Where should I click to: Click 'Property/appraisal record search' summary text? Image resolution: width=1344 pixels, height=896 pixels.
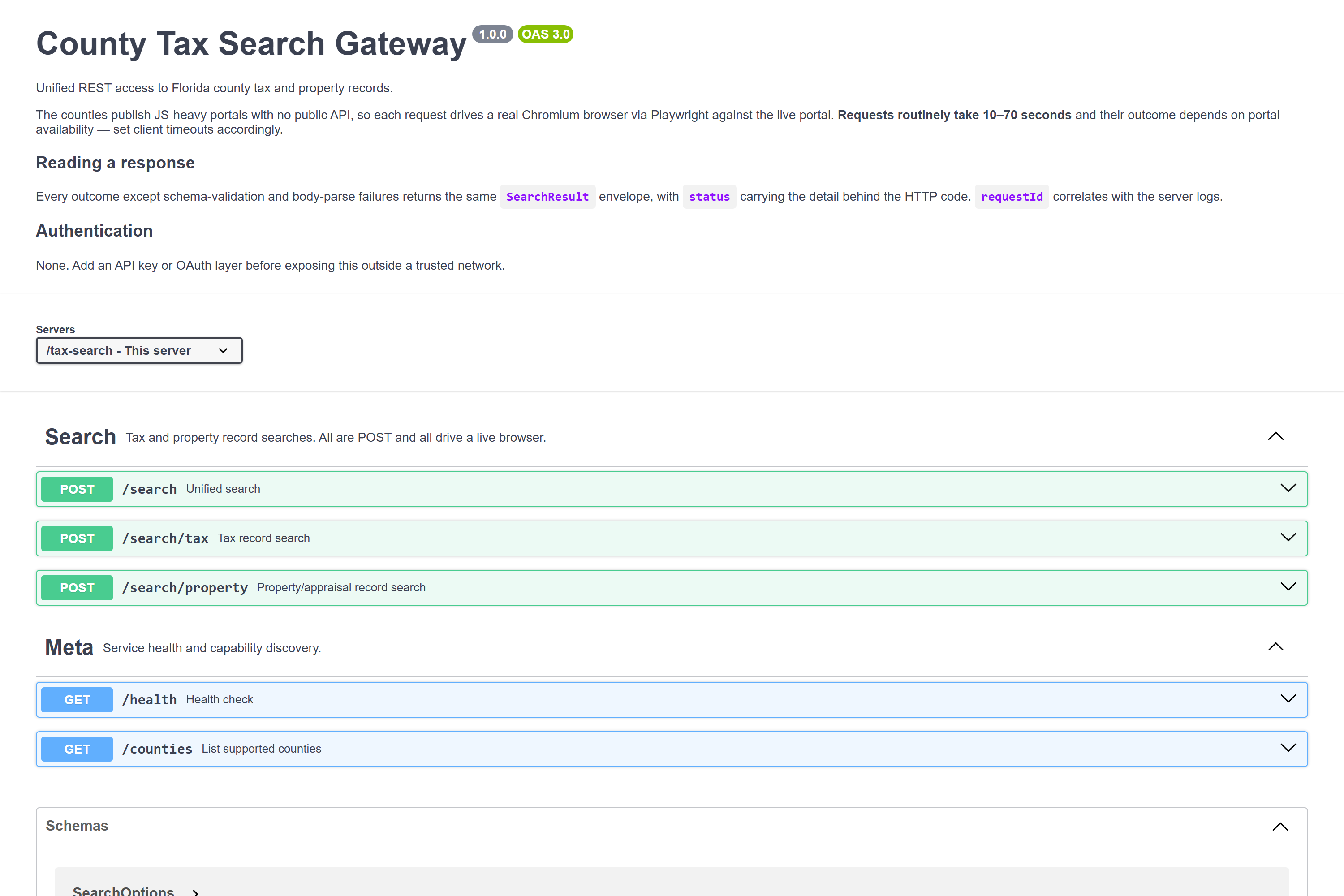point(341,587)
